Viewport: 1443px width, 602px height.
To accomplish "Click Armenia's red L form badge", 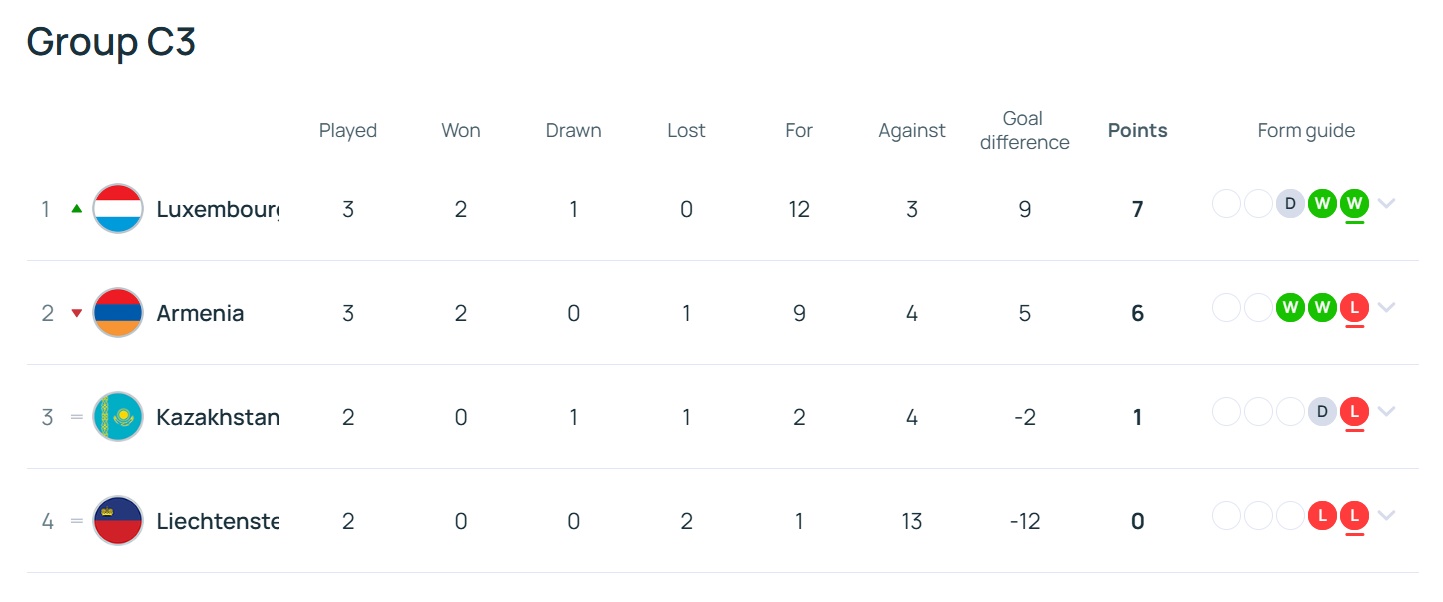I will click(1354, 308).
